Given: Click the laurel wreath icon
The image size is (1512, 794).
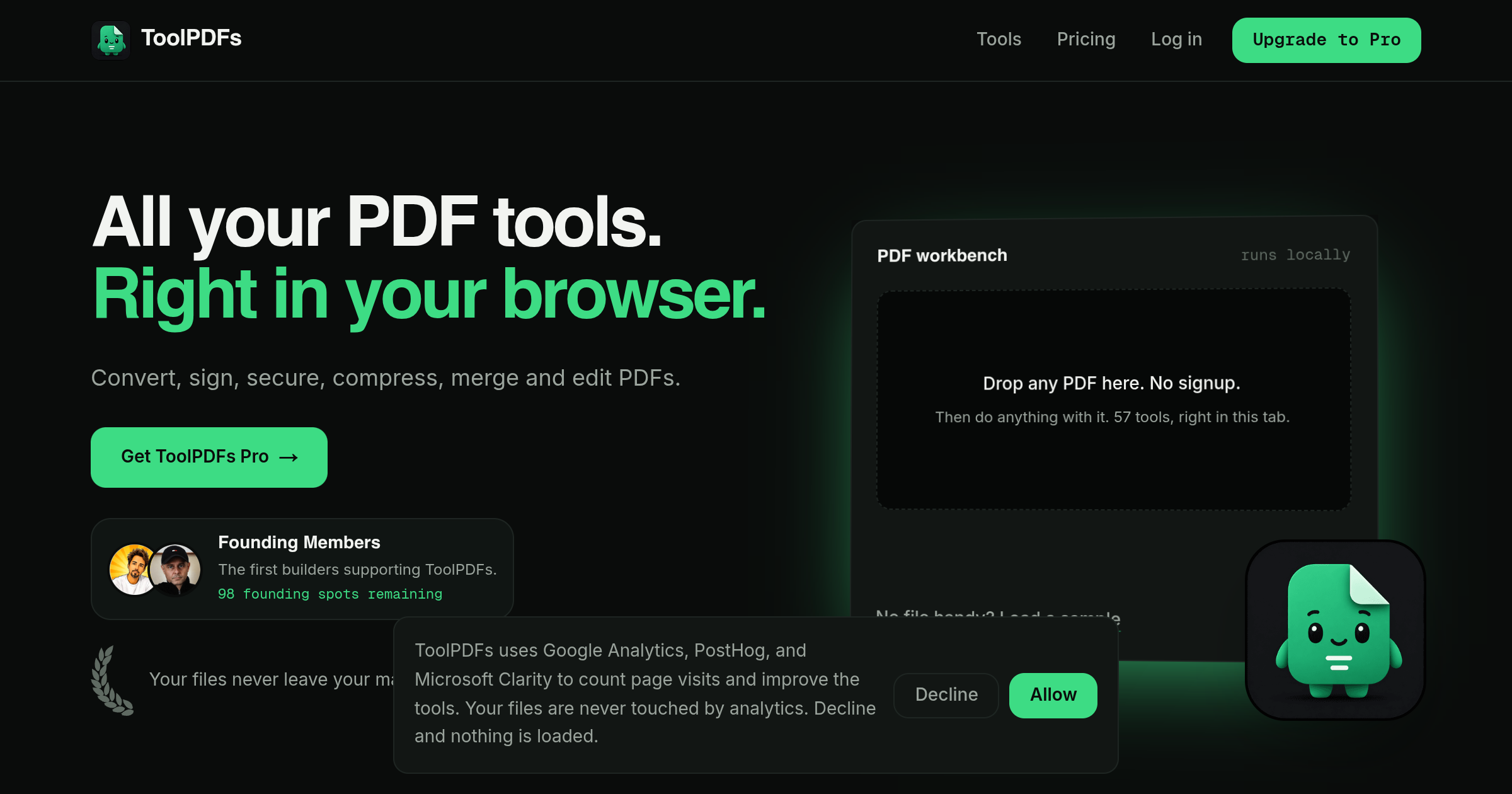Looking at the screenshot, I should [112, 680].
